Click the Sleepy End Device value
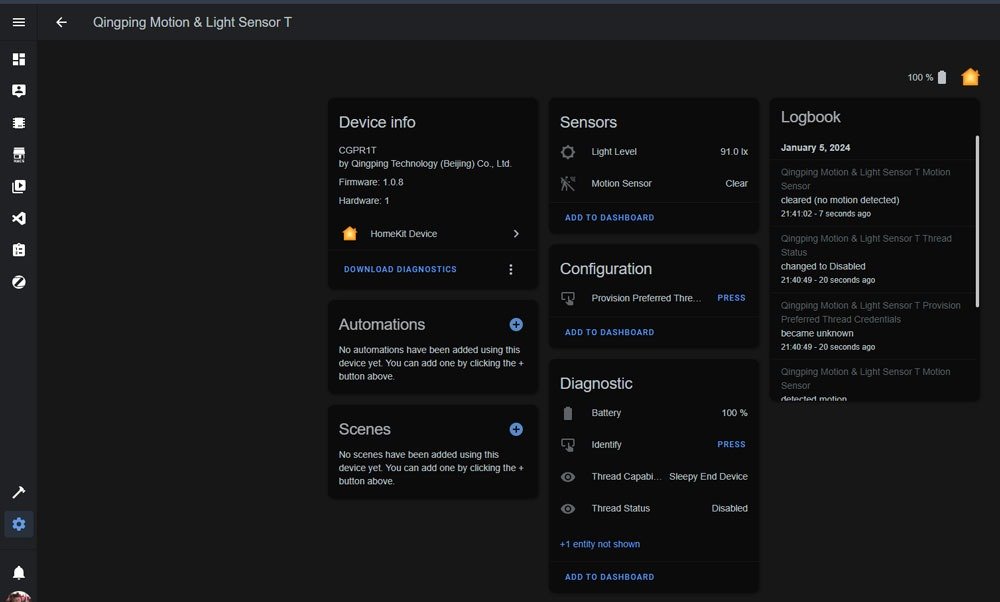This screenshot has width=1000, height=602. click(708, 476)
